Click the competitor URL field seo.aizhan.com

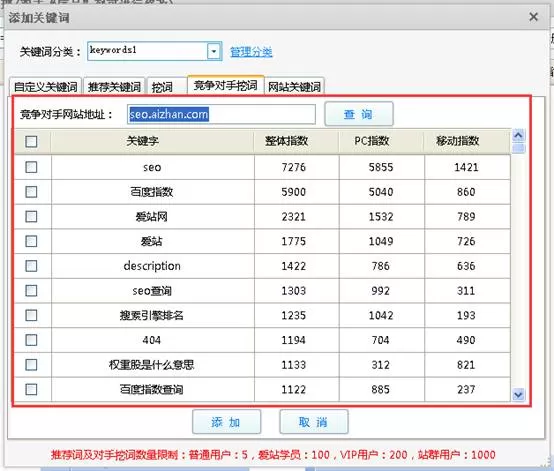pos(221,114)
